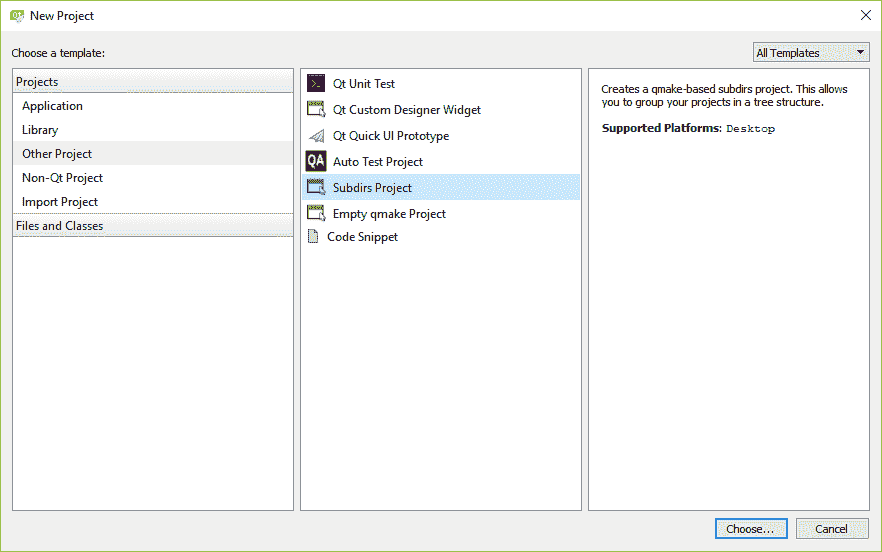The height and width of the screenshot is (552, 882).
Task: Select the Application project category
Action: [52, 106]
